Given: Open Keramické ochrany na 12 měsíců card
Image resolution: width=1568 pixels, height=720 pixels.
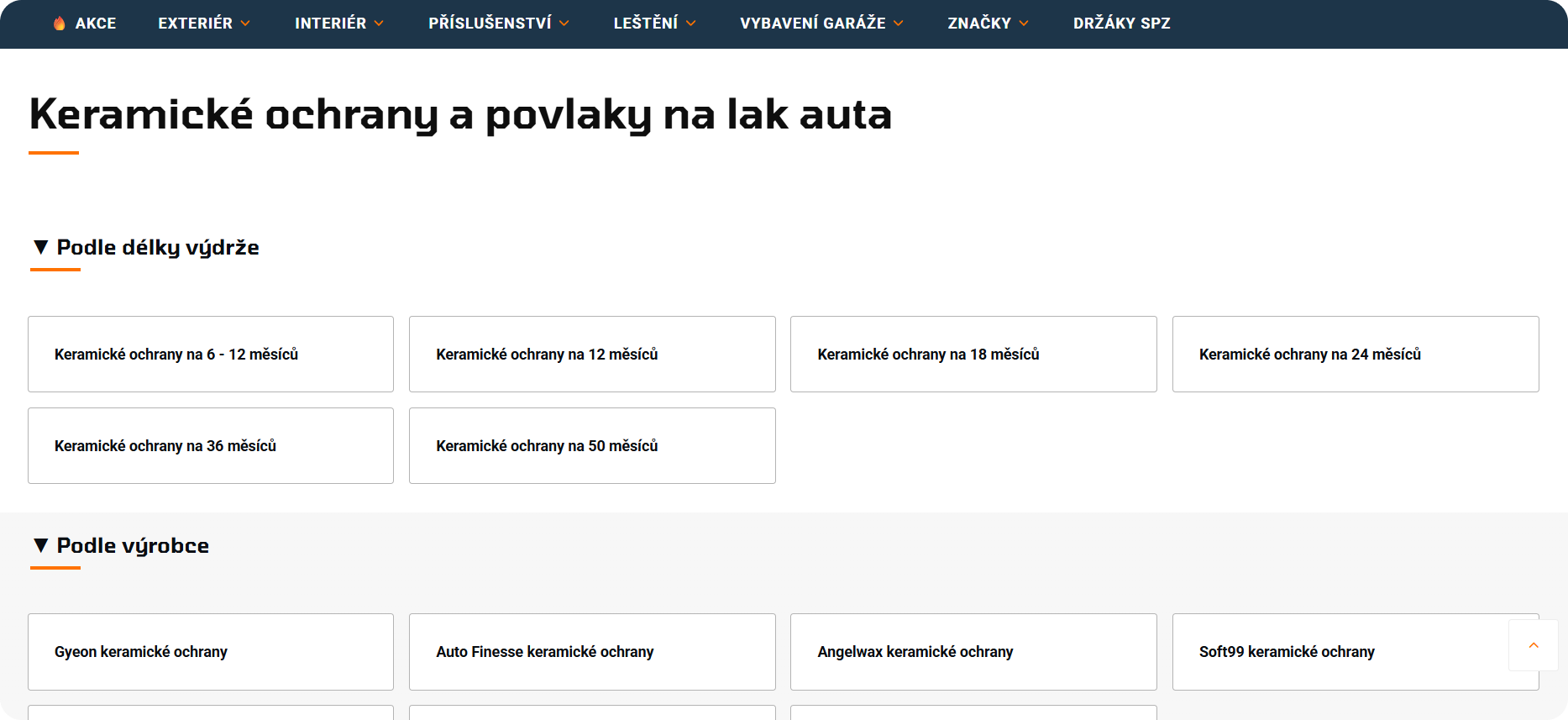Looking at the screenshot, I should click(x=592, y=354).
